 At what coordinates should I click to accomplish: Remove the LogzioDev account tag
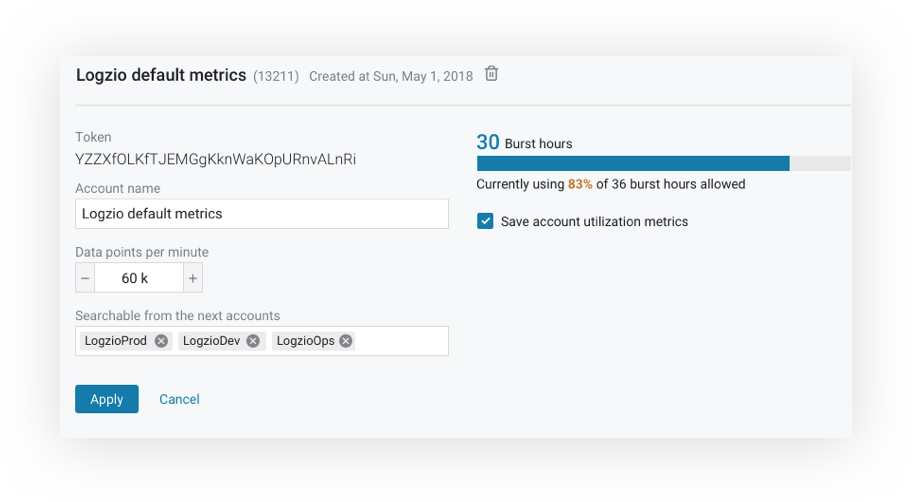pos(253,341)
